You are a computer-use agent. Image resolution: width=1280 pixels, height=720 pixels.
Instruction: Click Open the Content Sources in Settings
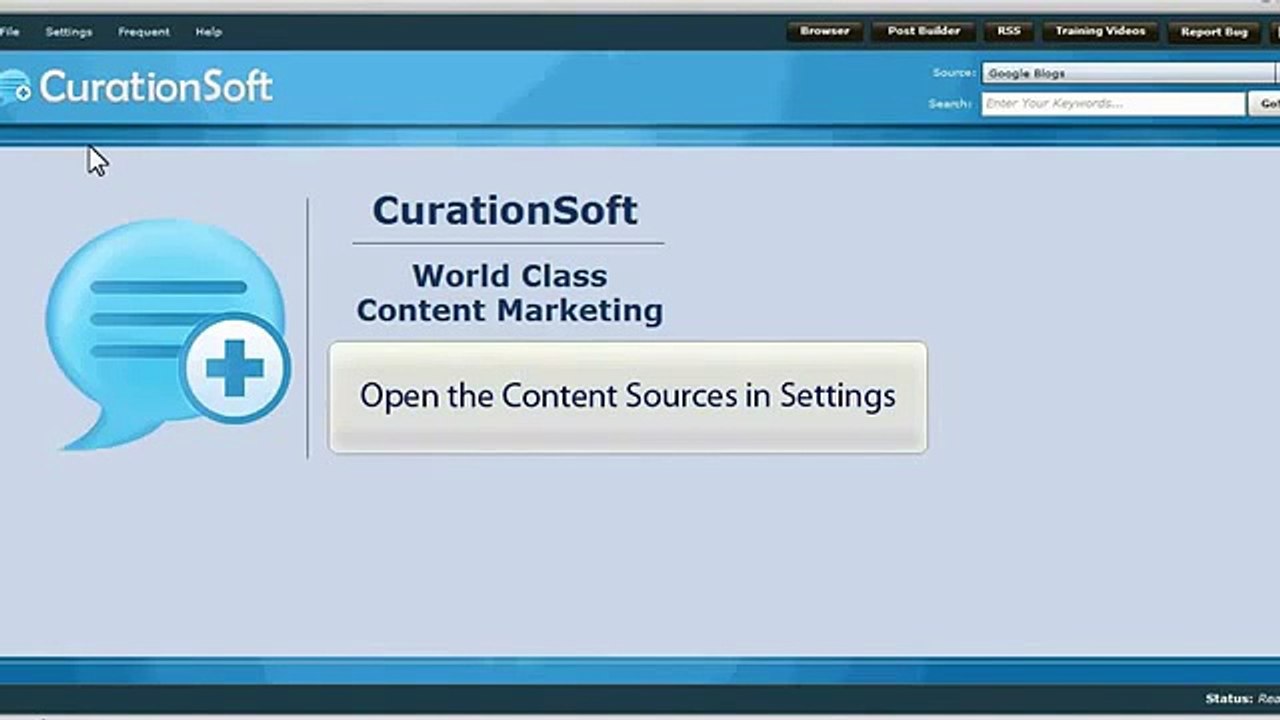click(628, 397)
